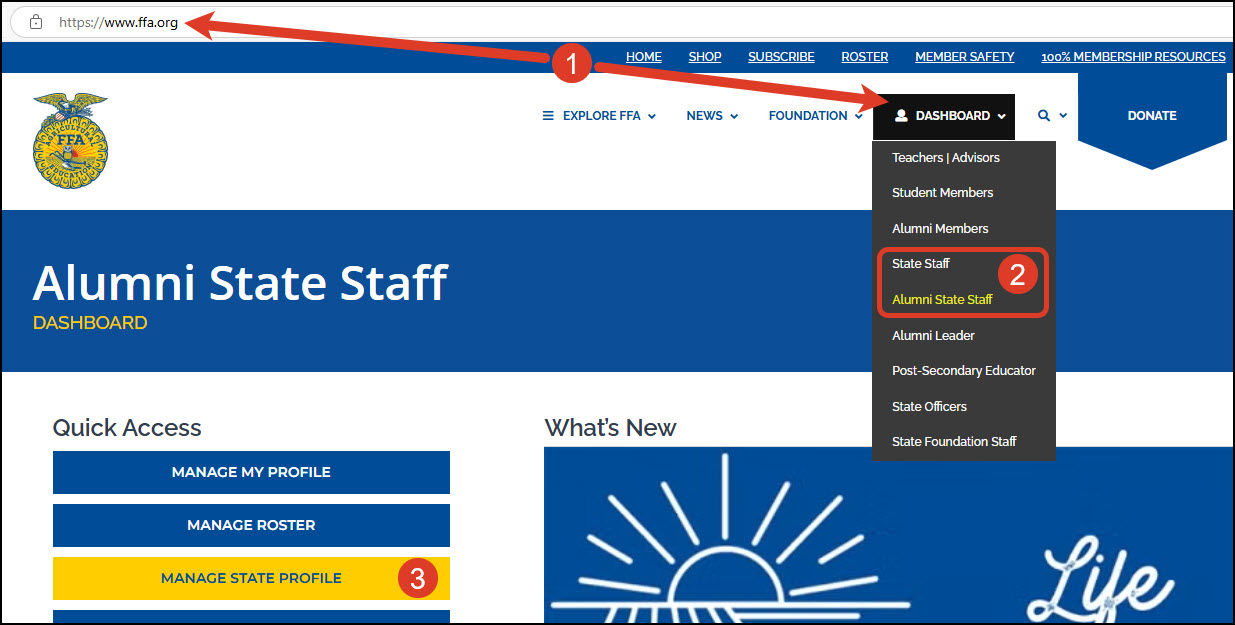Open the SUBSCRIBE link

(781, 57)
